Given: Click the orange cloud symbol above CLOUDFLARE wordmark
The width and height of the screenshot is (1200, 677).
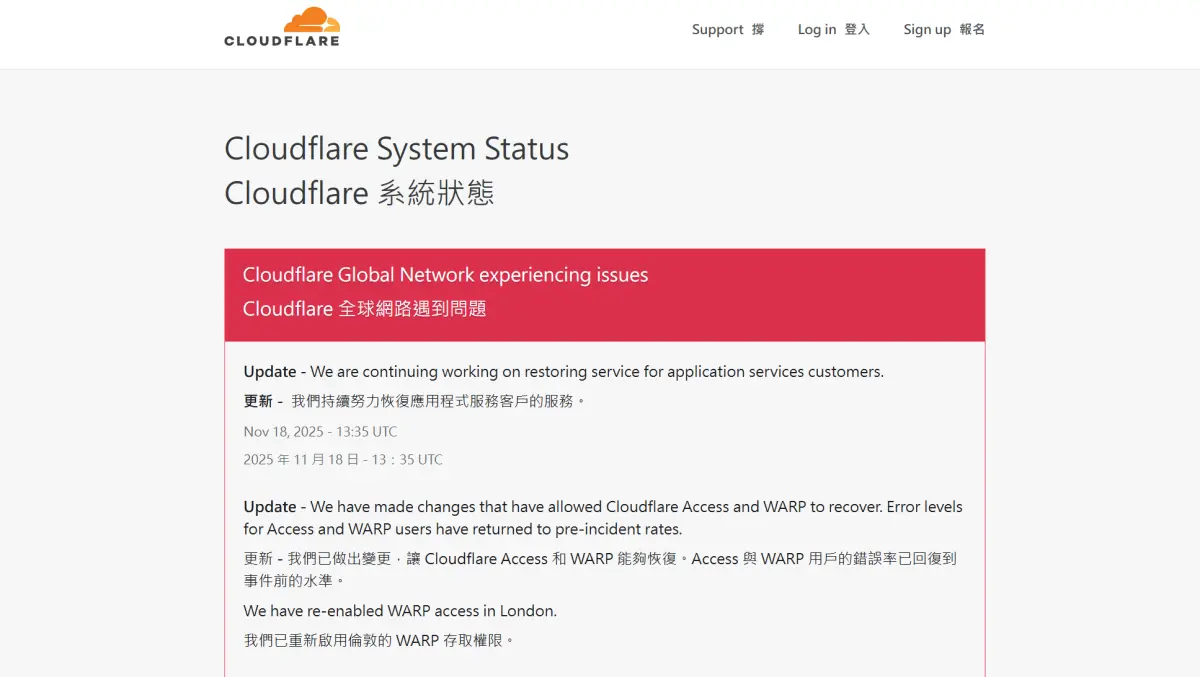Looking at the screenshot, I should click(x=314, y=18).
